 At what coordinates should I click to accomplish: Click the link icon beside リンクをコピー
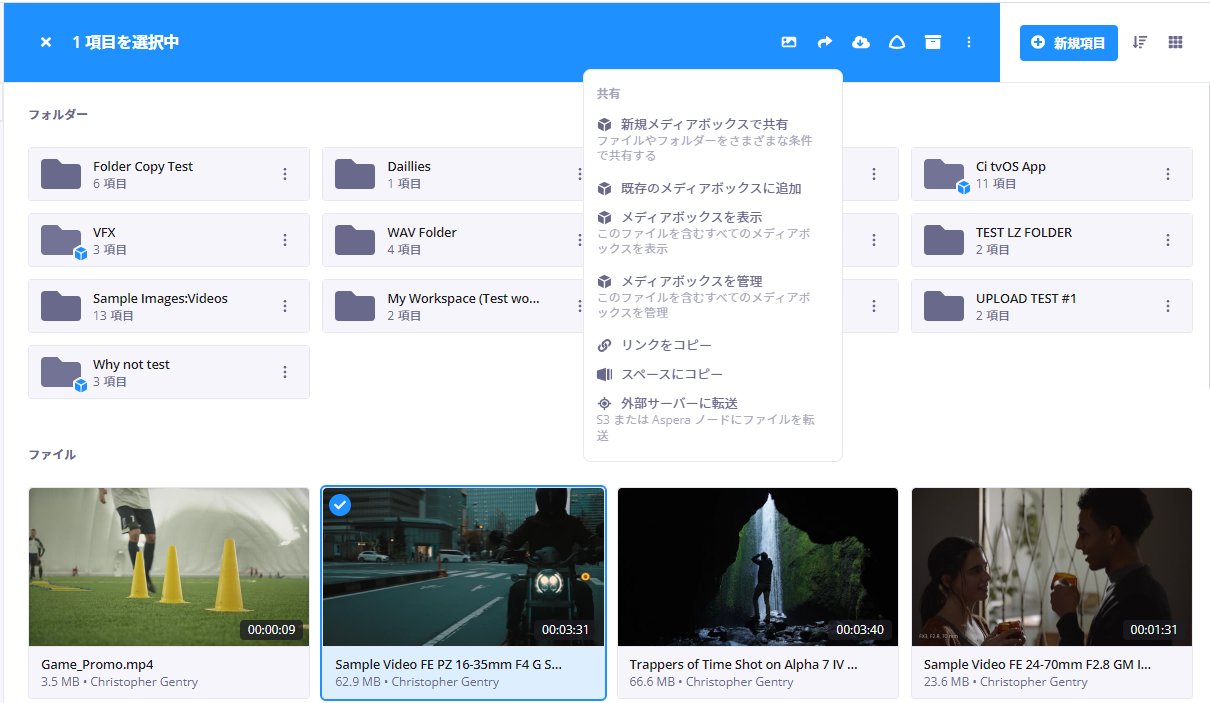[604, 345]
